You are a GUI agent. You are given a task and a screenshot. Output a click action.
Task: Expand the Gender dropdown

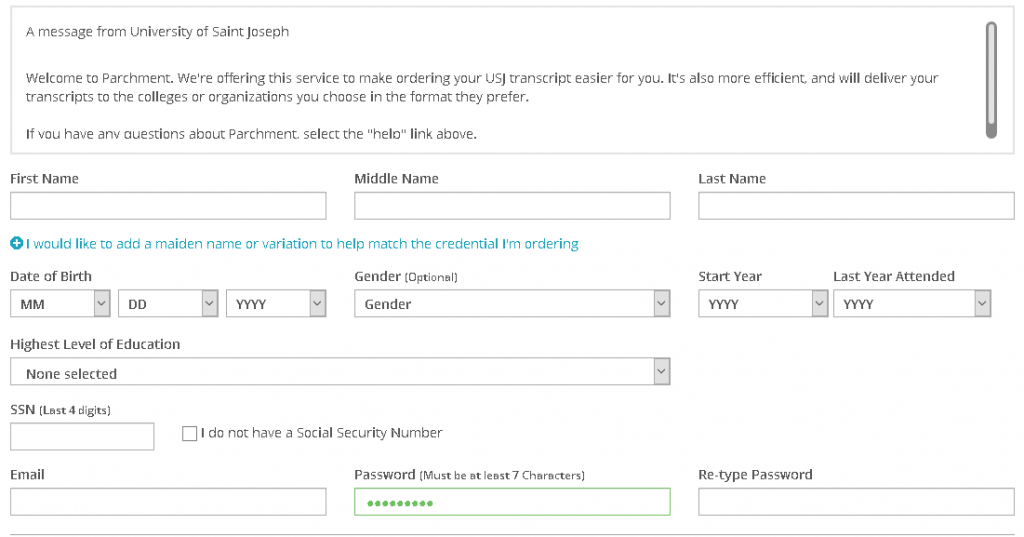(x=512, y=304)
